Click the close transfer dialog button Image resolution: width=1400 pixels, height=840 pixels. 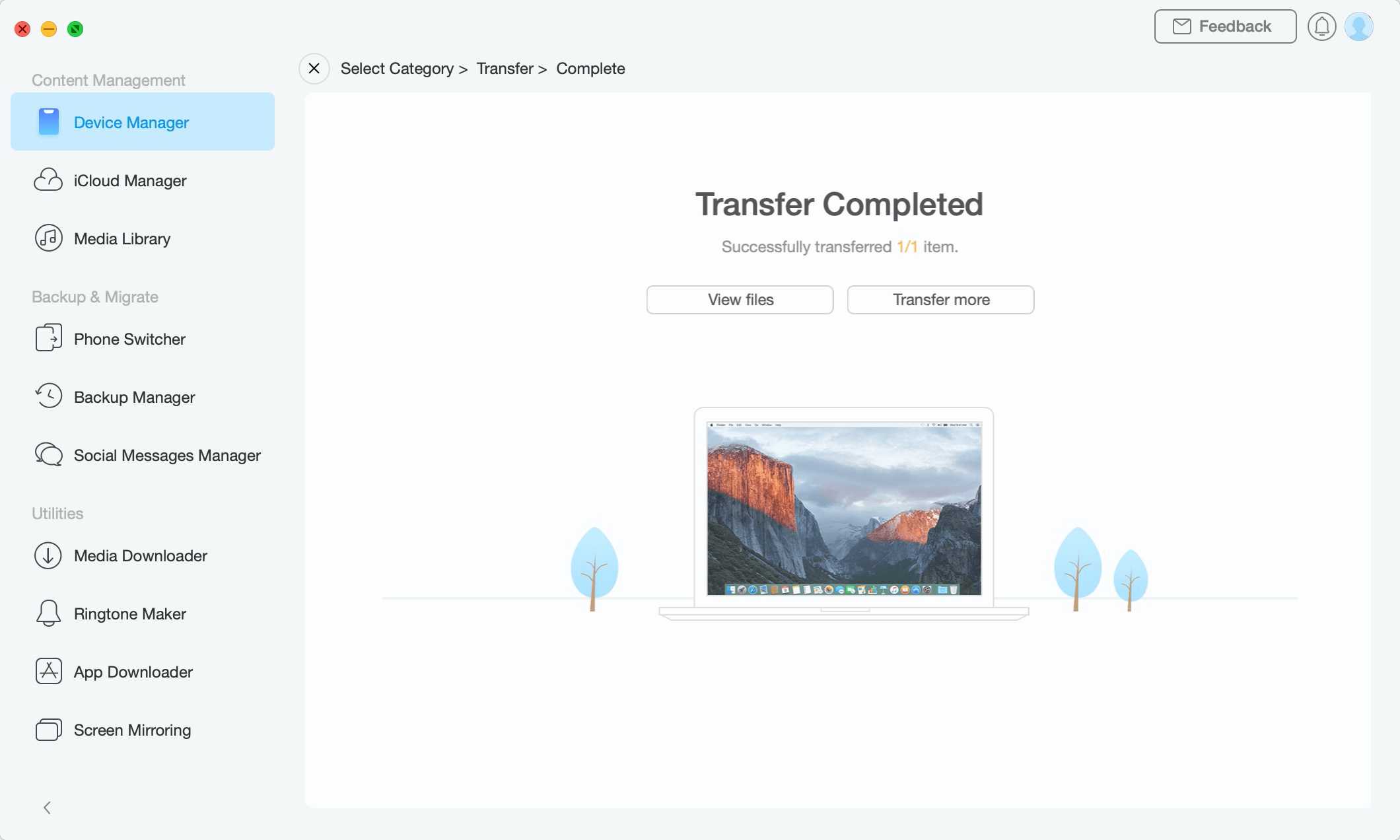tap(313, 67)
